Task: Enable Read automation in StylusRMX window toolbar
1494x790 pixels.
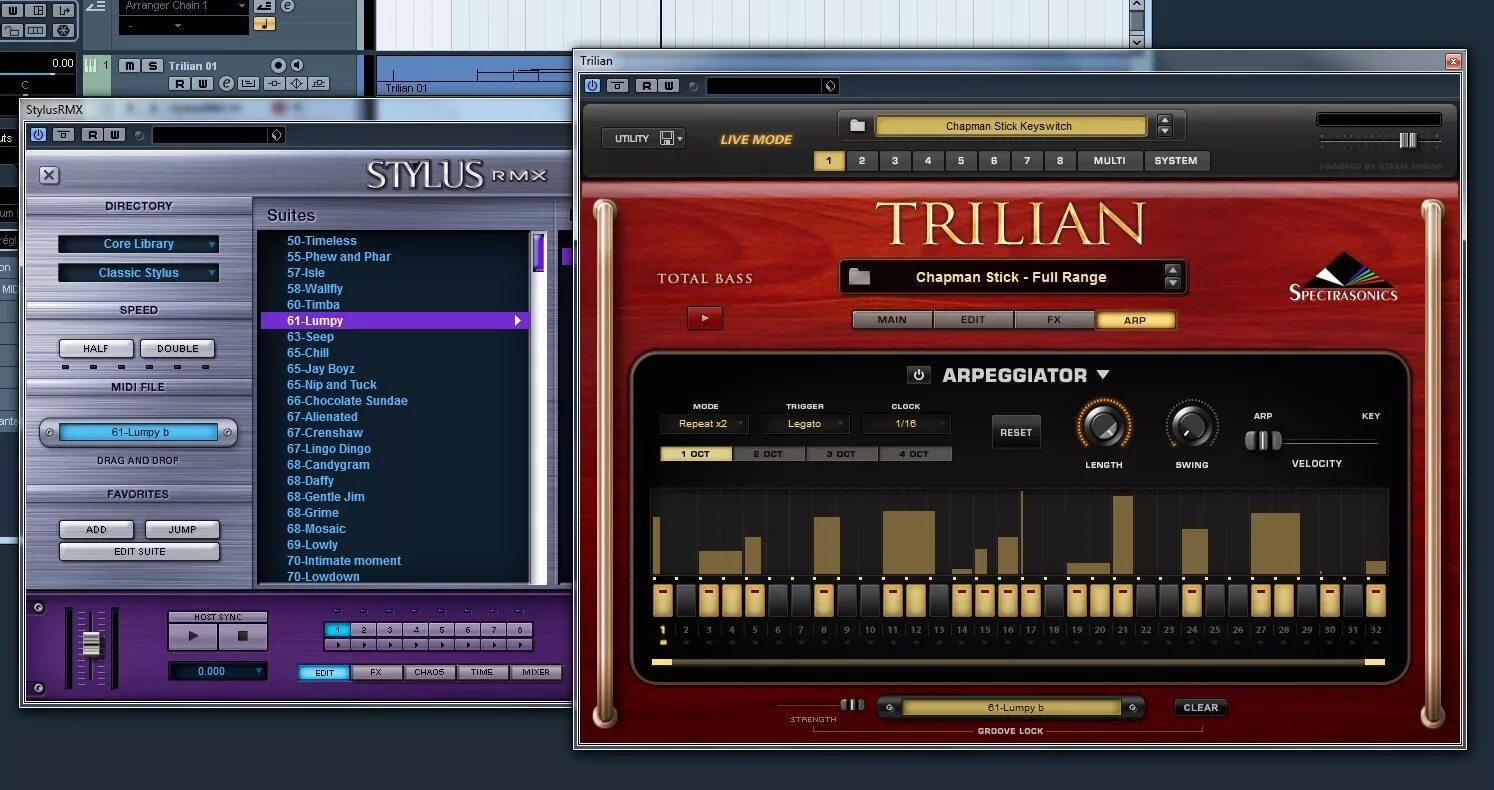Action: 91,135
